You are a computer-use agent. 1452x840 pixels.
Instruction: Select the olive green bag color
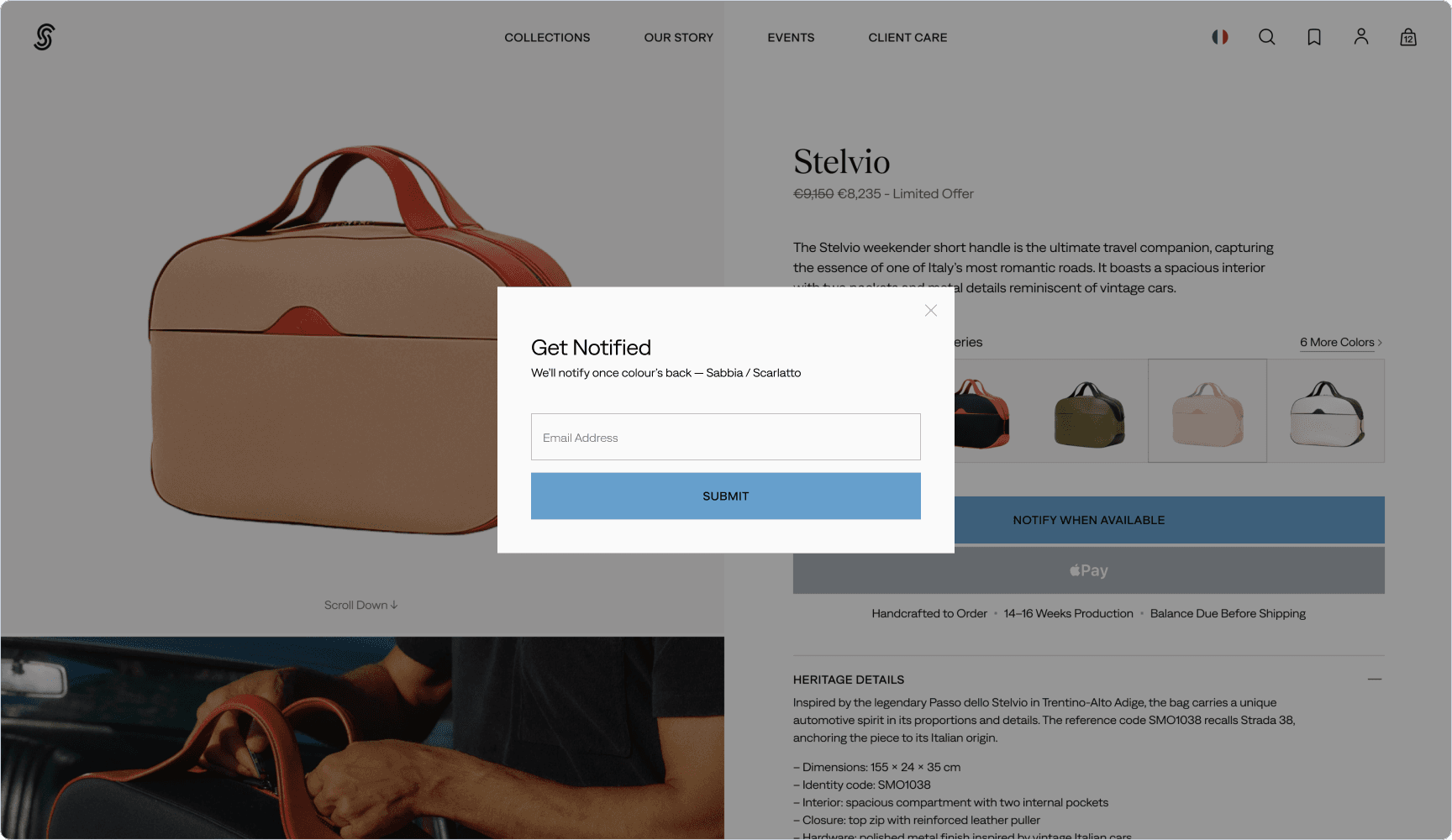1089,412
